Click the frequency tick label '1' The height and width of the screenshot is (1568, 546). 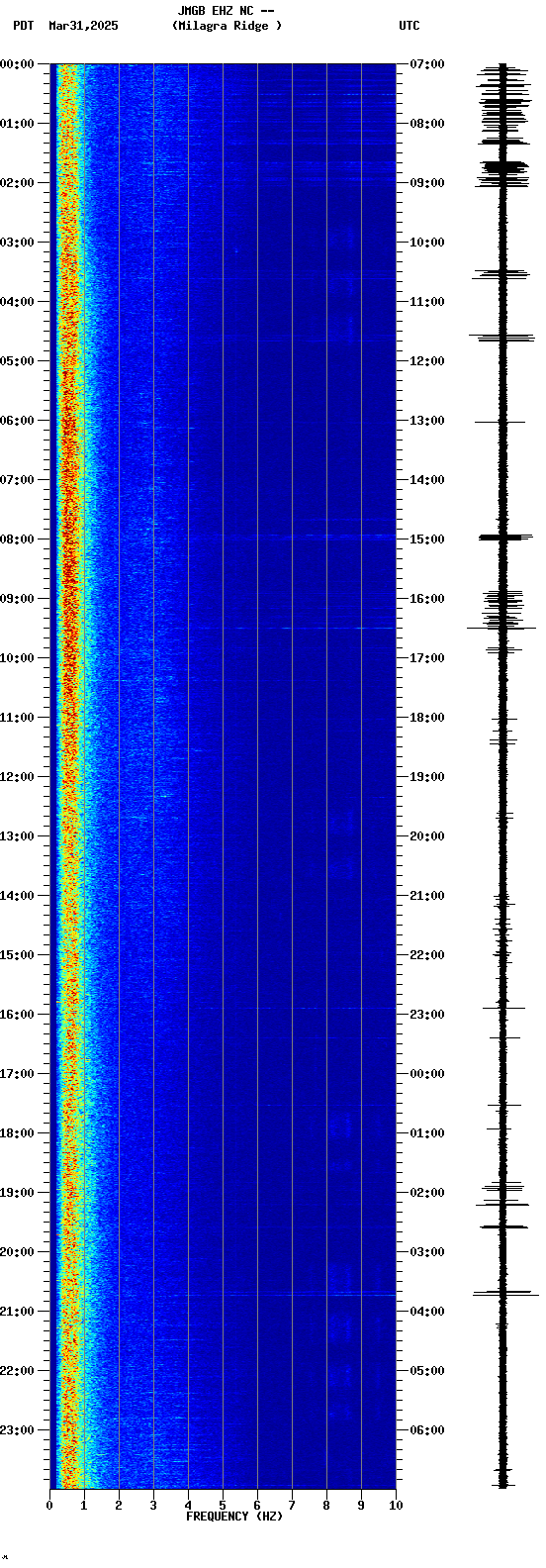pos(84,1506)
